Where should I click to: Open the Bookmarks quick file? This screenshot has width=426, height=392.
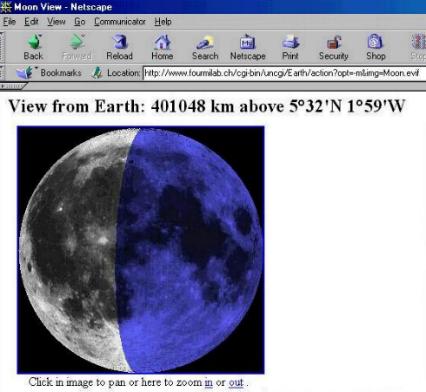(x=49, y=72)
